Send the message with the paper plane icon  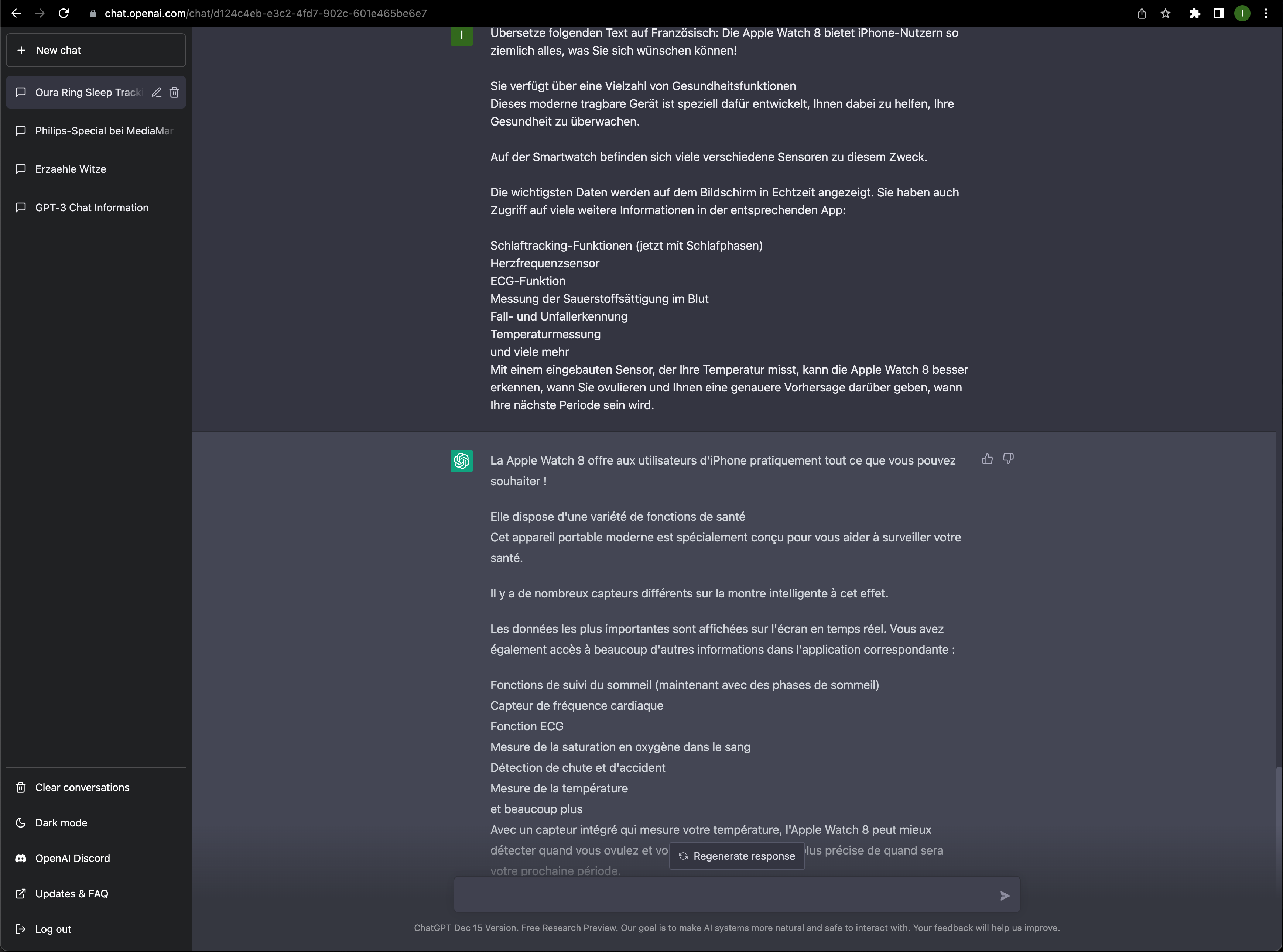point(1005,896)
